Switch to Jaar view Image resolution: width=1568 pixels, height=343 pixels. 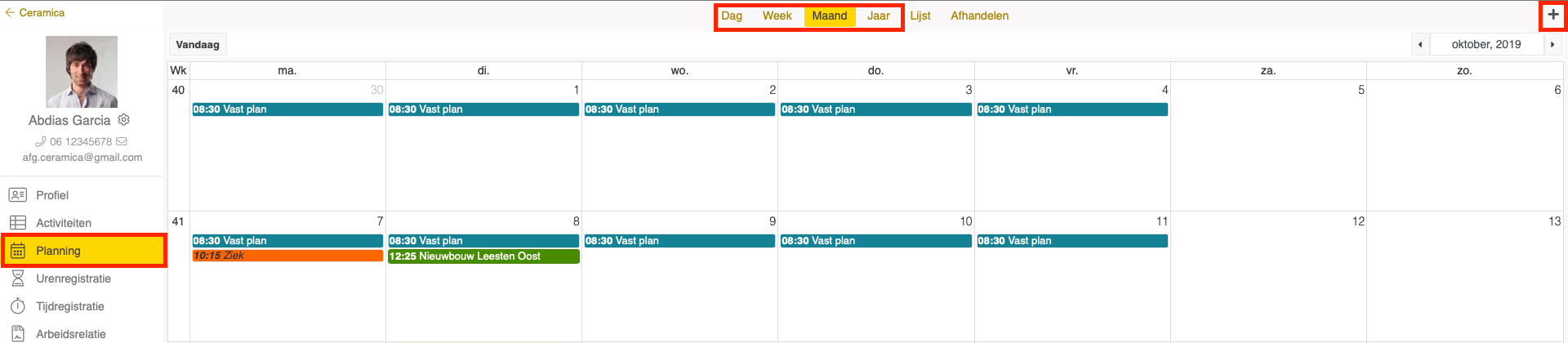click(879, 16)
